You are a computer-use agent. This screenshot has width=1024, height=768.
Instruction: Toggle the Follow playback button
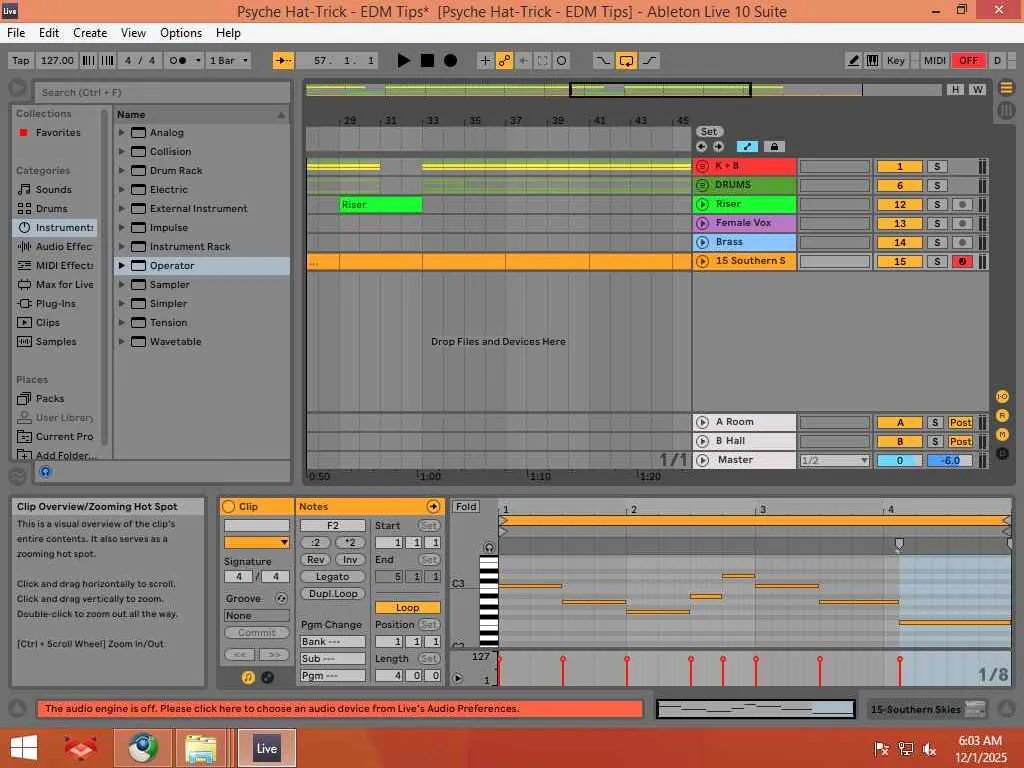tap(283, 61)
